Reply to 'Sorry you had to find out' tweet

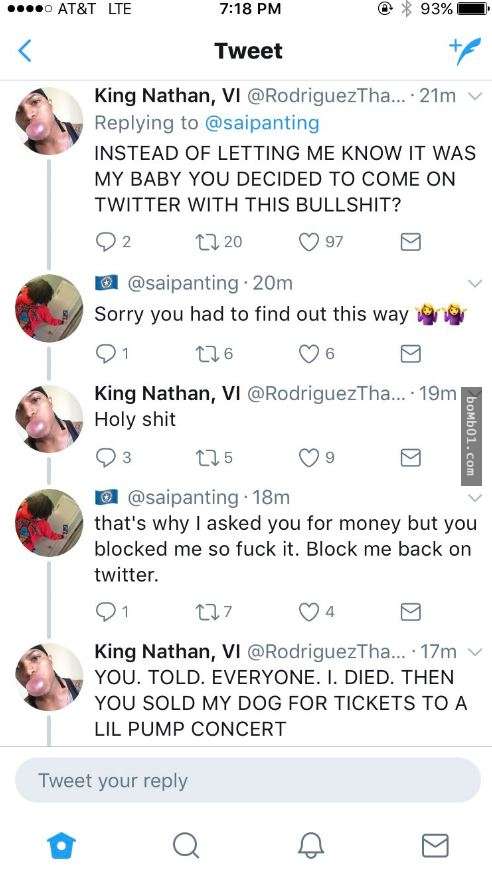coord(105,354)
